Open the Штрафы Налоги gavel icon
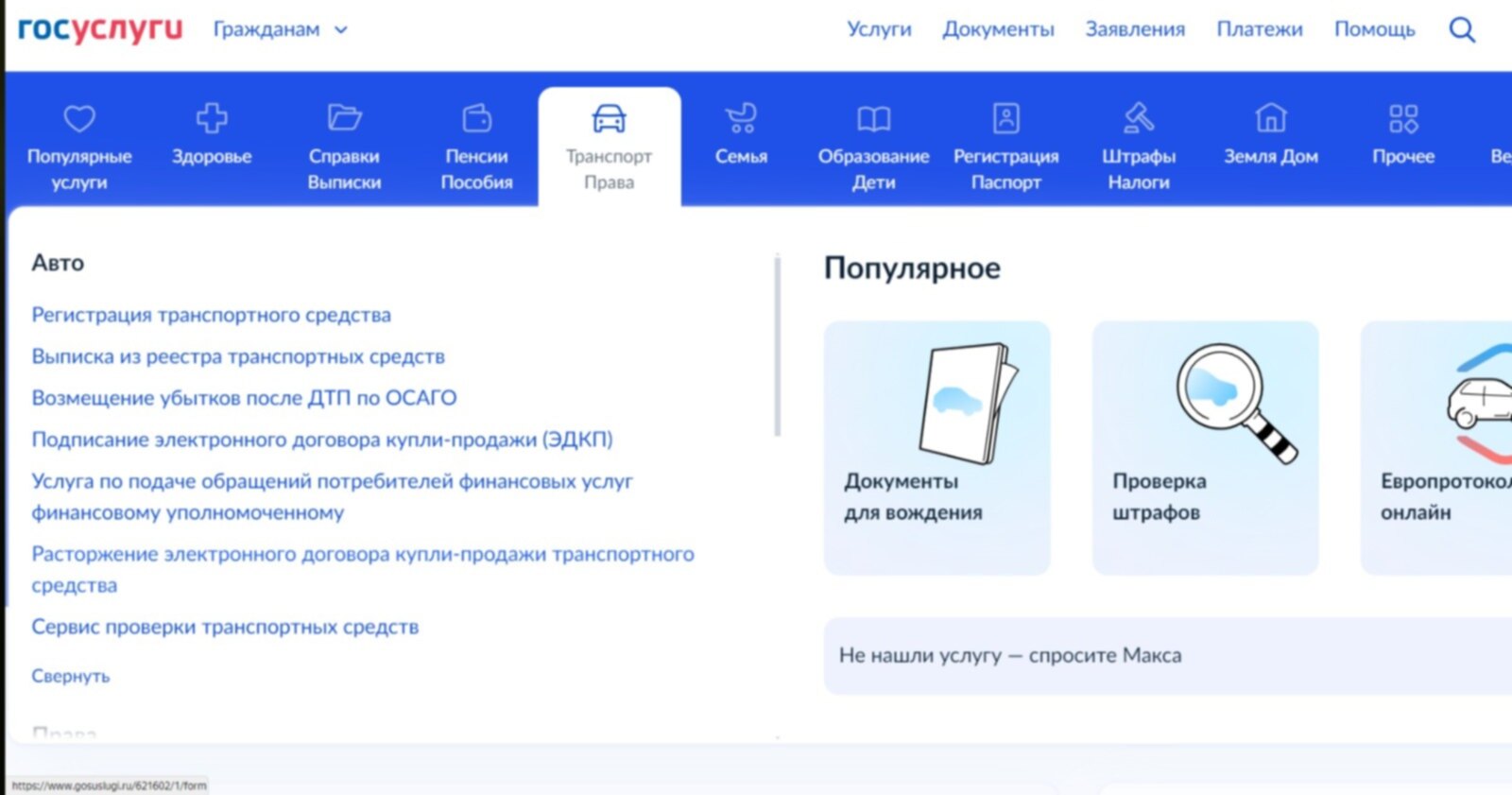The height and width of the screenshot is (795, 1512). click(x=1139, y=119)
